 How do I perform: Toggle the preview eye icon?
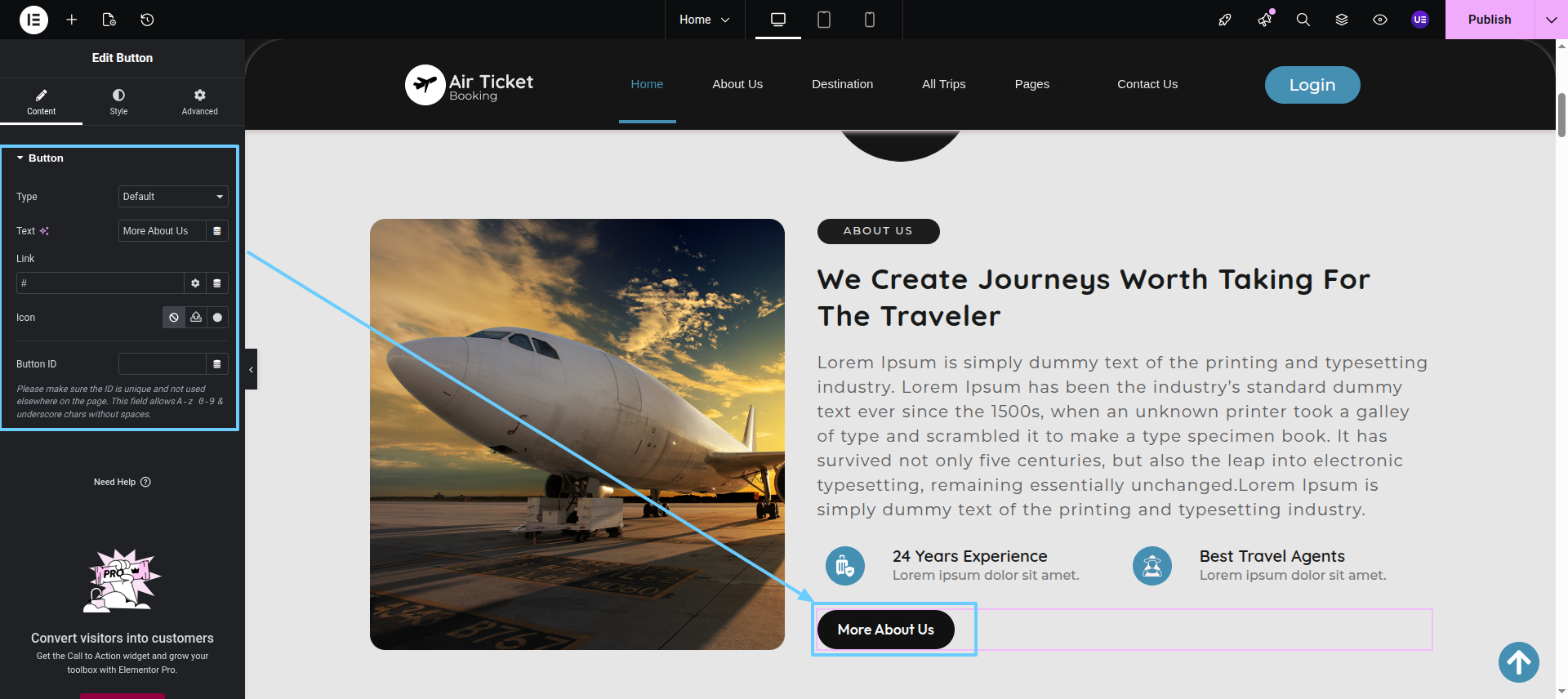(1380, 20)
